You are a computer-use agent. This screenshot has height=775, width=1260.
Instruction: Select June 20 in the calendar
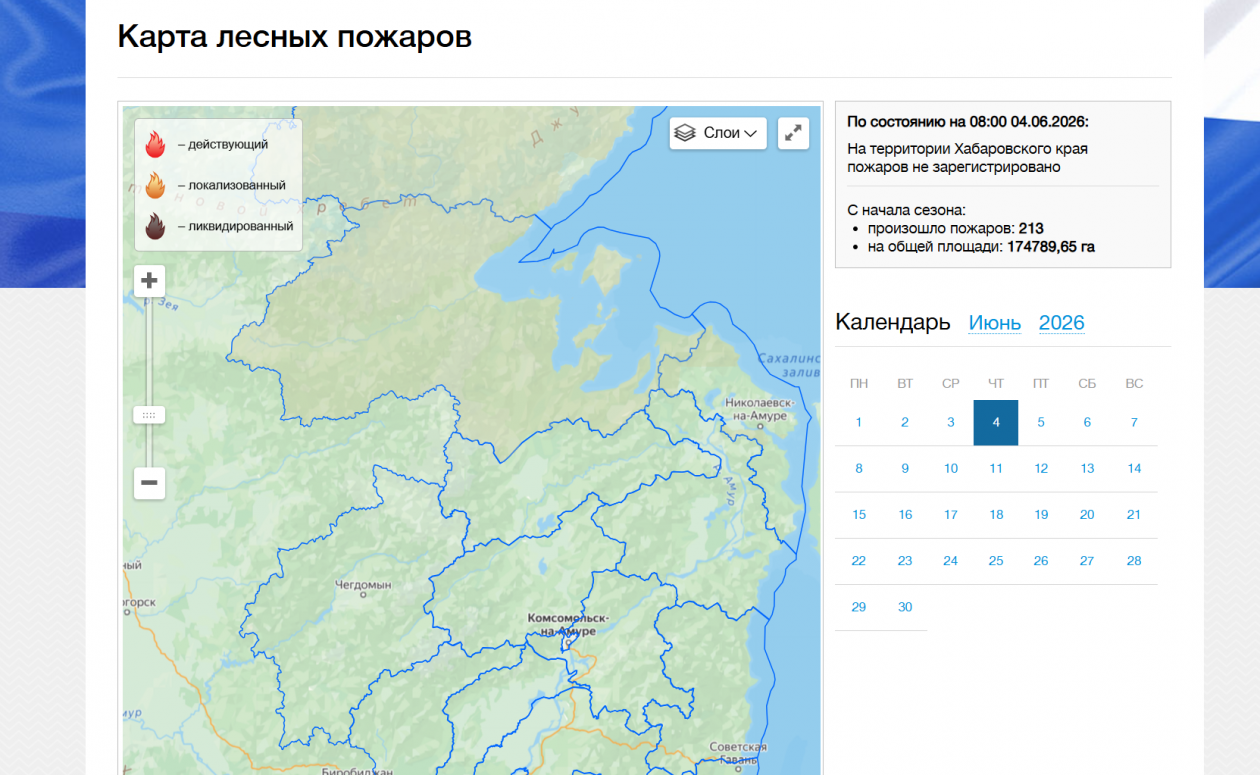pos(1087,515)
